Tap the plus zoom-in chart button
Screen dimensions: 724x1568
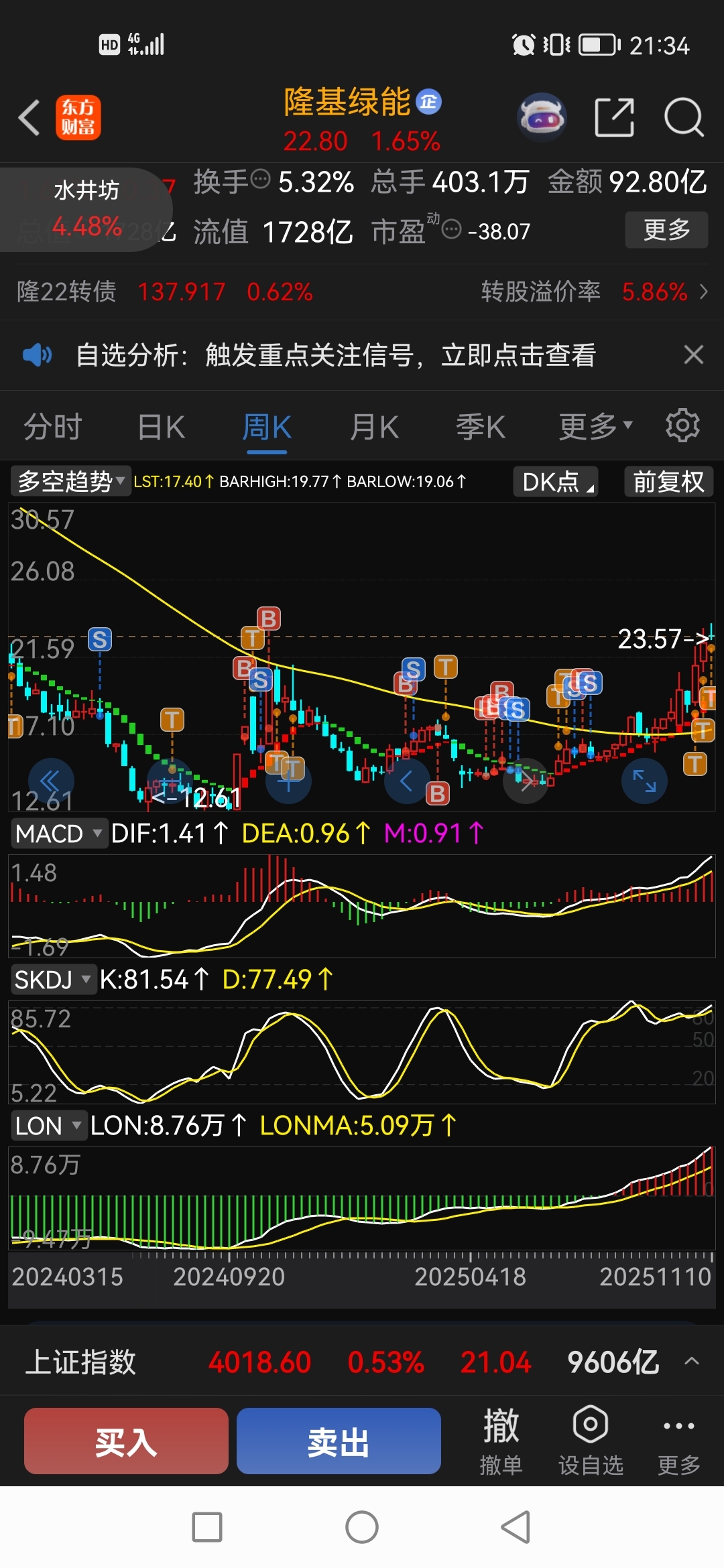pyautogui.click(x=288, y=781)
